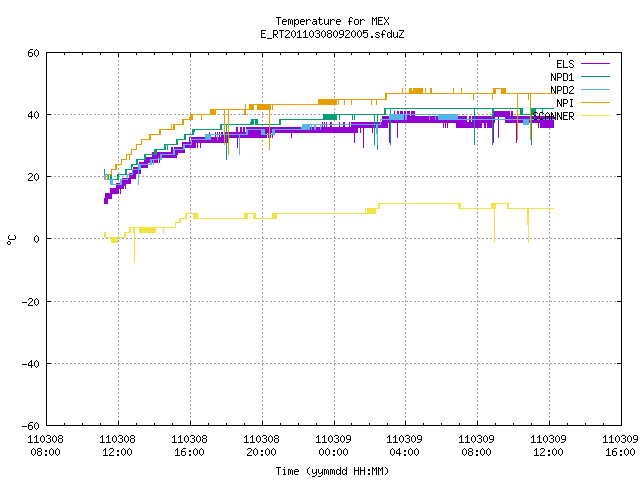Click the 'Time (yymmdd HH:MM)' axis title

coord(332,471)
